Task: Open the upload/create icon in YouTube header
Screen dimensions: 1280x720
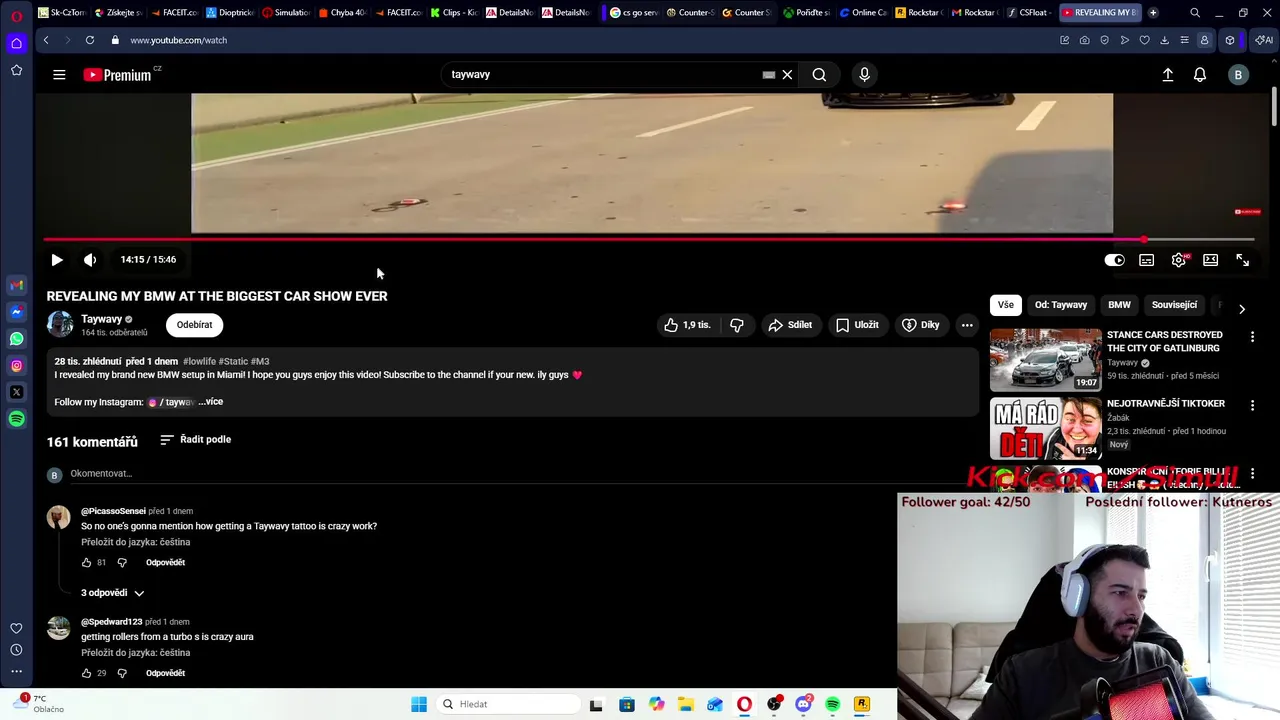Action: pyautogui.click(x=1168, y=75)
